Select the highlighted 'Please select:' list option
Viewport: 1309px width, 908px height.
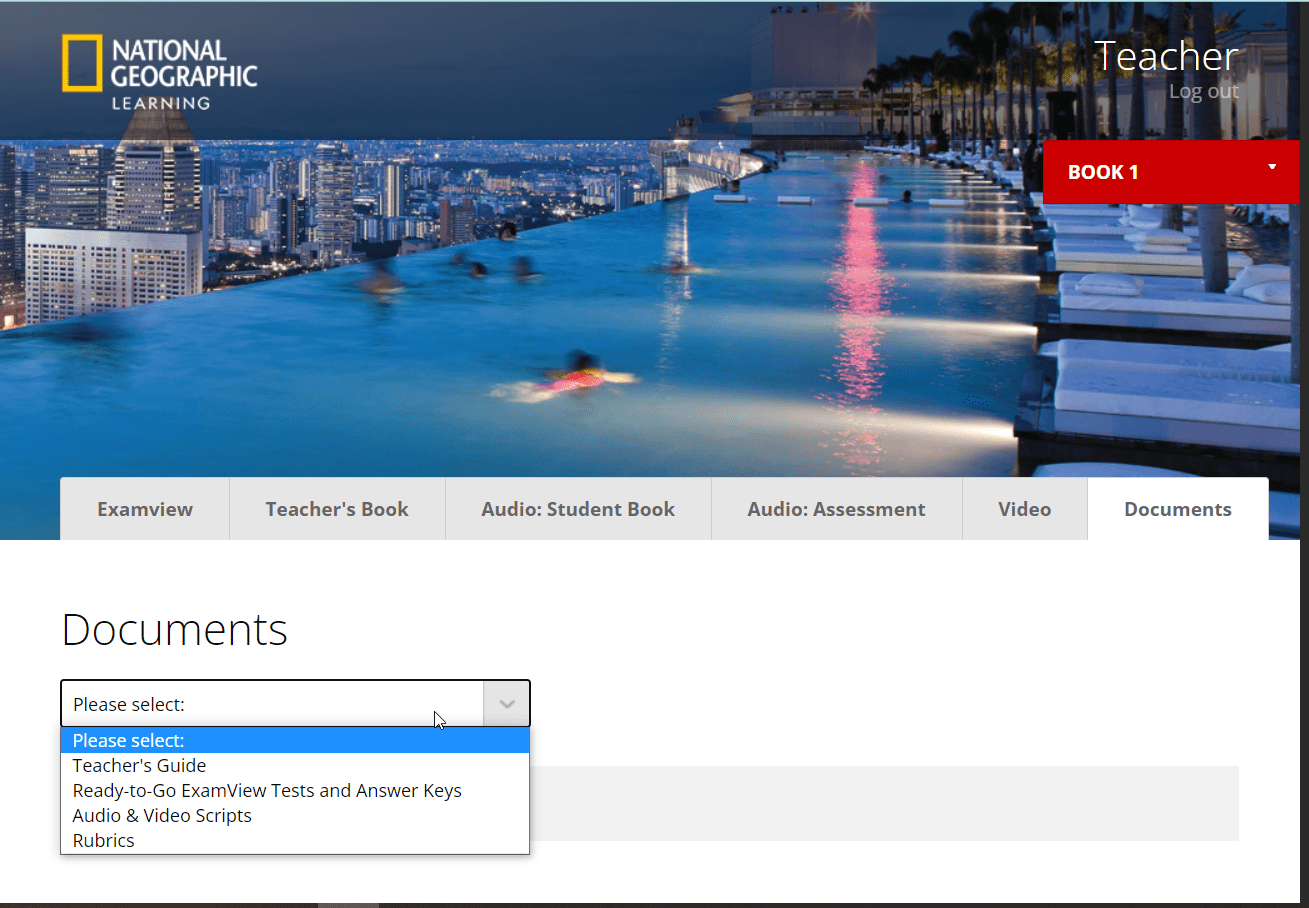coord(128,741)
